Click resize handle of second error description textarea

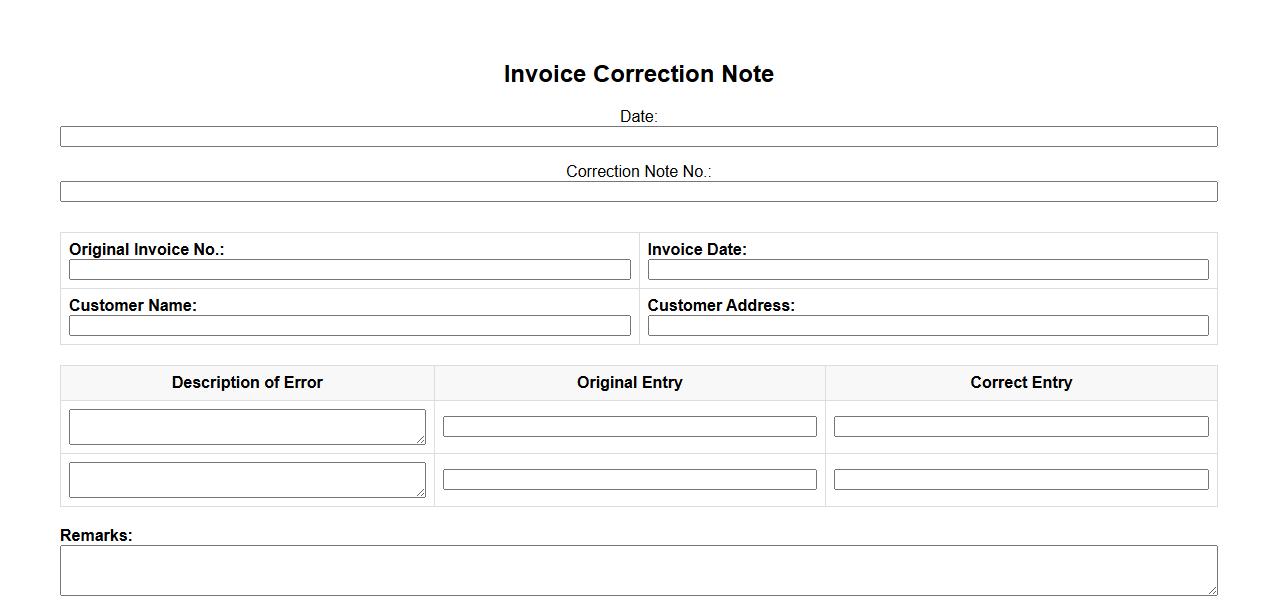(420, 492)
